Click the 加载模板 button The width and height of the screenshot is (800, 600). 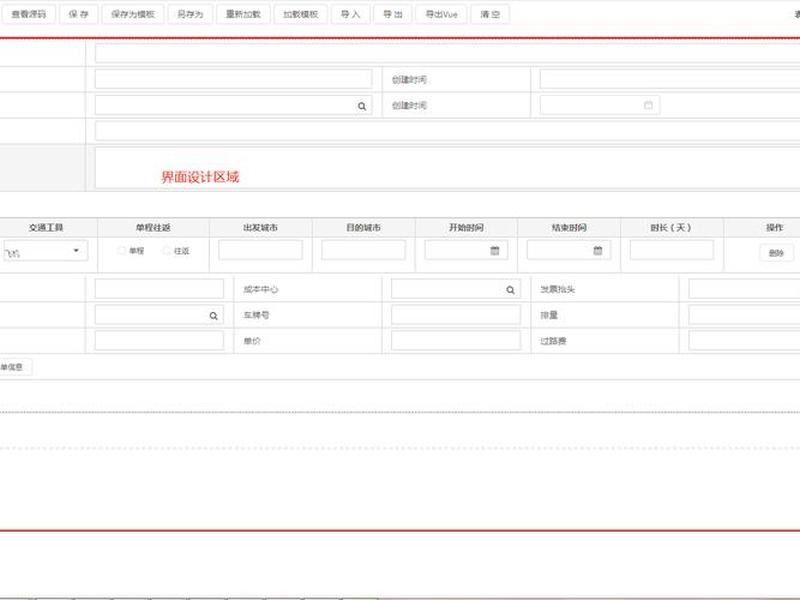(x=301, y=14)
